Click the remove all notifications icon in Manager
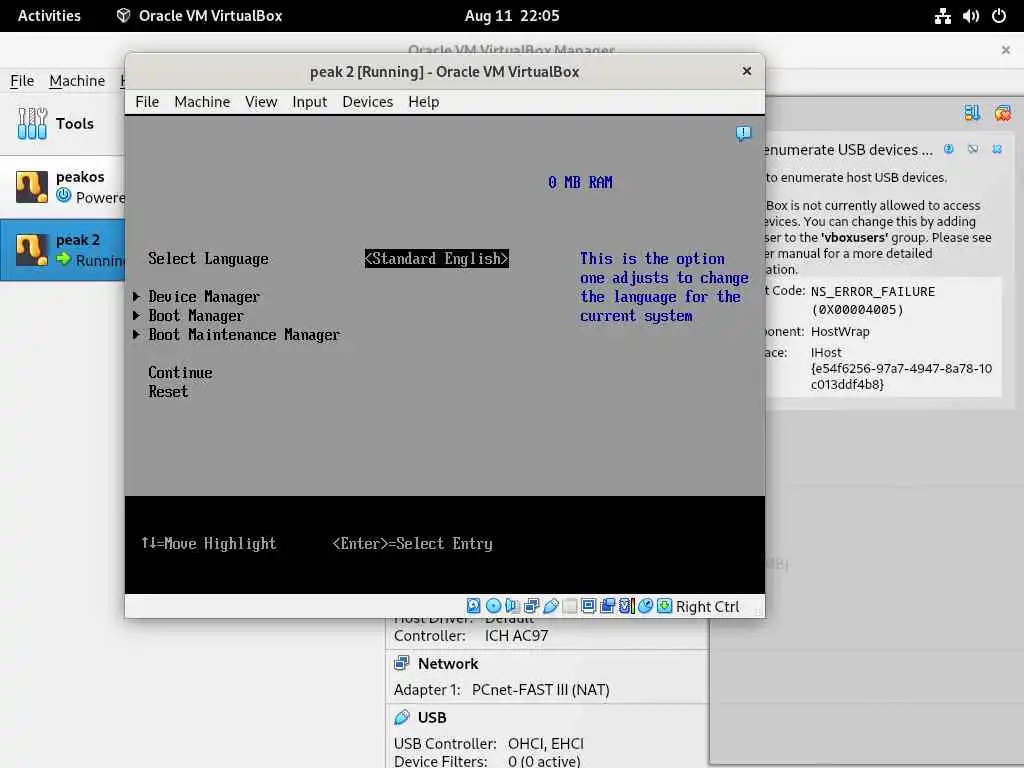1024x768 pixels. 1002,113
